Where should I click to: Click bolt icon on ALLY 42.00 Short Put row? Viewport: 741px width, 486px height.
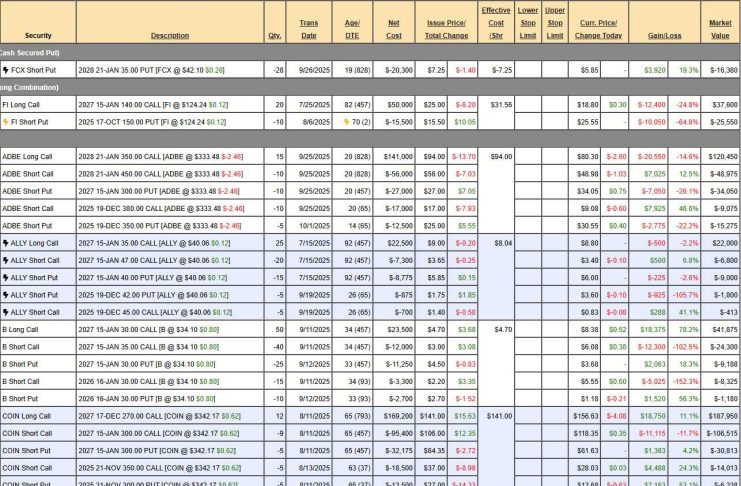6,295
